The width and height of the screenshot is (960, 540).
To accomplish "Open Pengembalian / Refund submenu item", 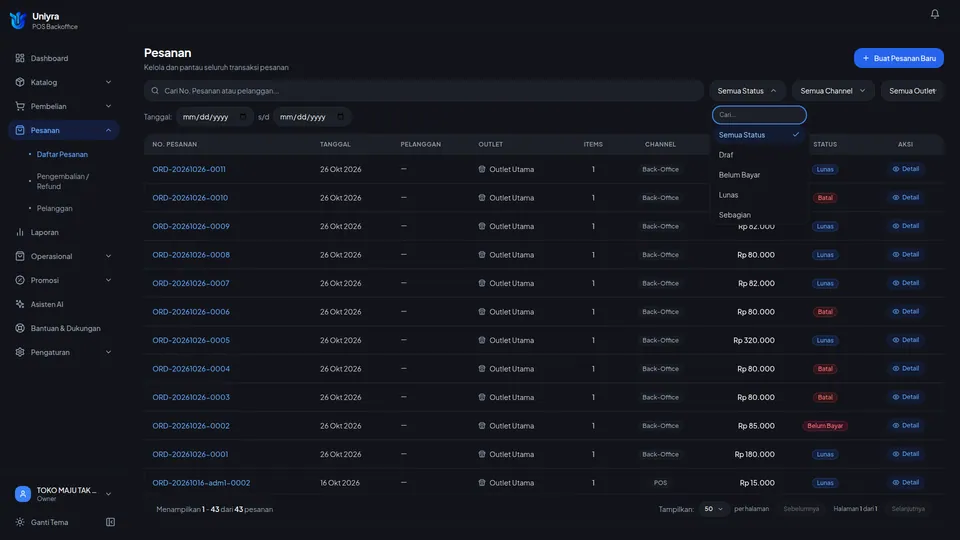I will (62, 181).
